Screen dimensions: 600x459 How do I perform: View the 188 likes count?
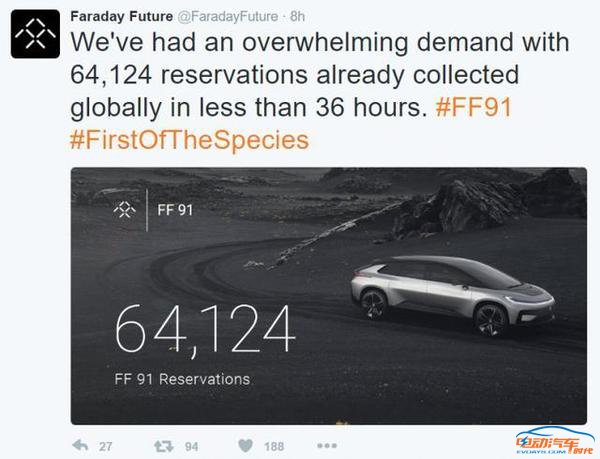(274, 446)
